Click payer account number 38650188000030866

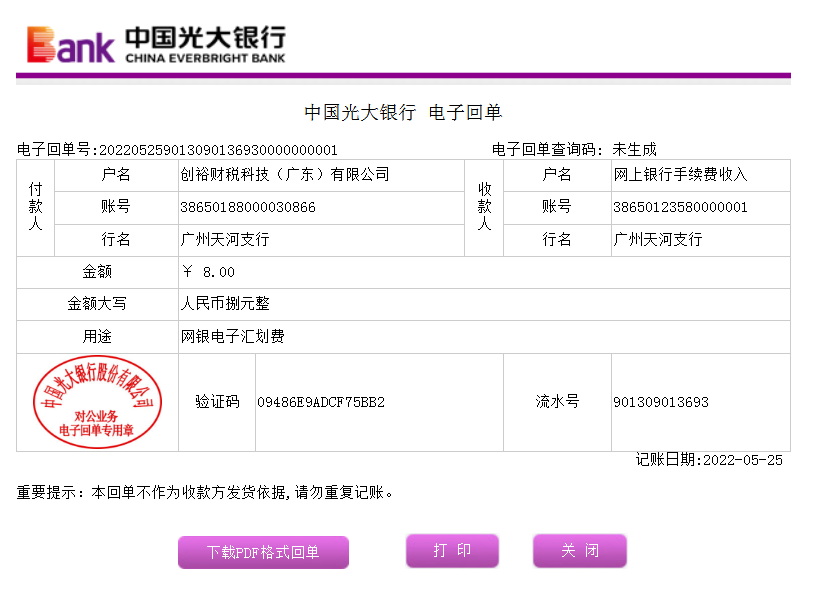tap(248, 207)
